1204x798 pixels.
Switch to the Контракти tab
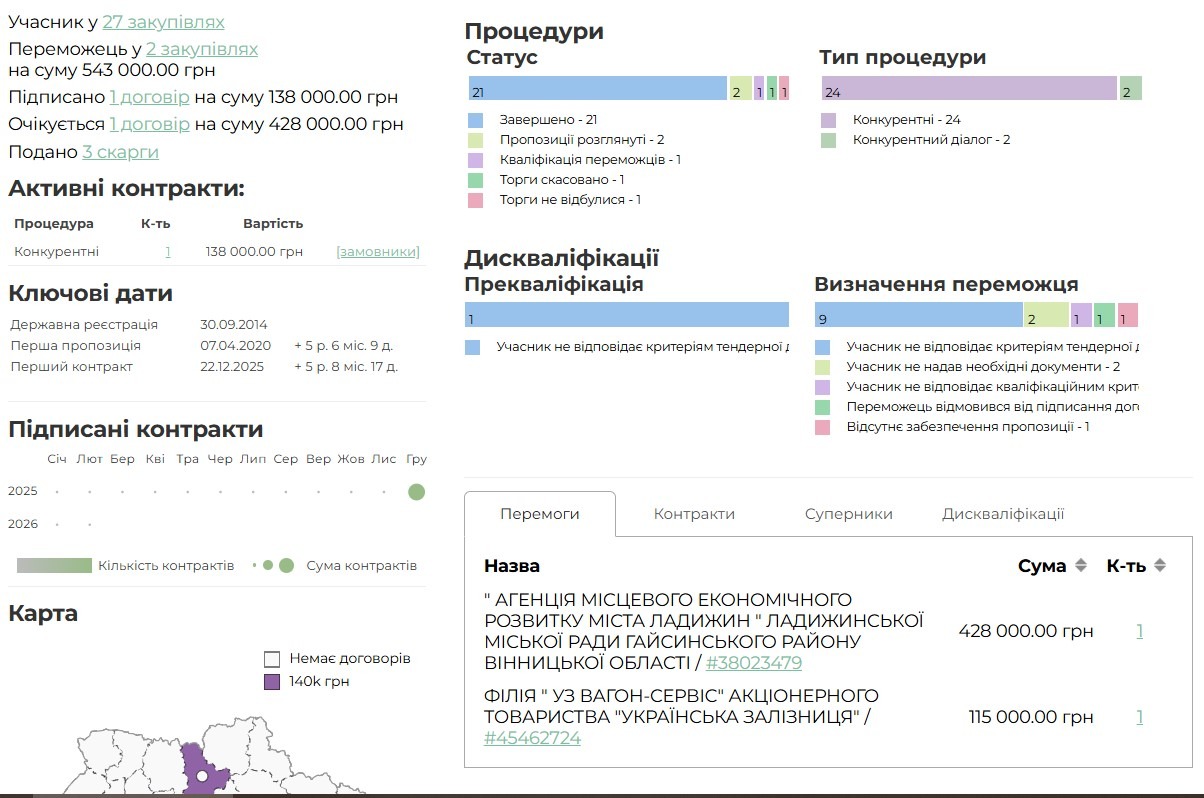[x=694, y=514]
